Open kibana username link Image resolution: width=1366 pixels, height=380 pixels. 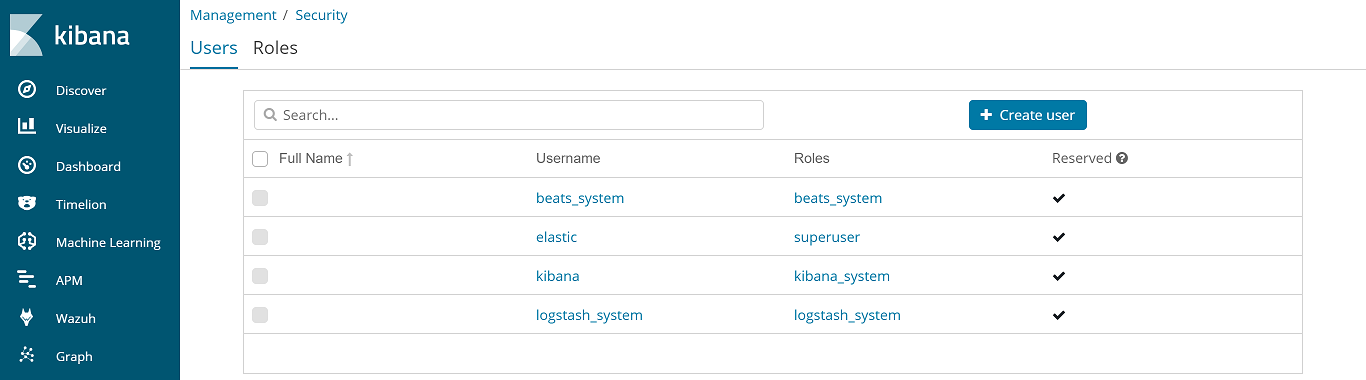[x=557, y=276]
